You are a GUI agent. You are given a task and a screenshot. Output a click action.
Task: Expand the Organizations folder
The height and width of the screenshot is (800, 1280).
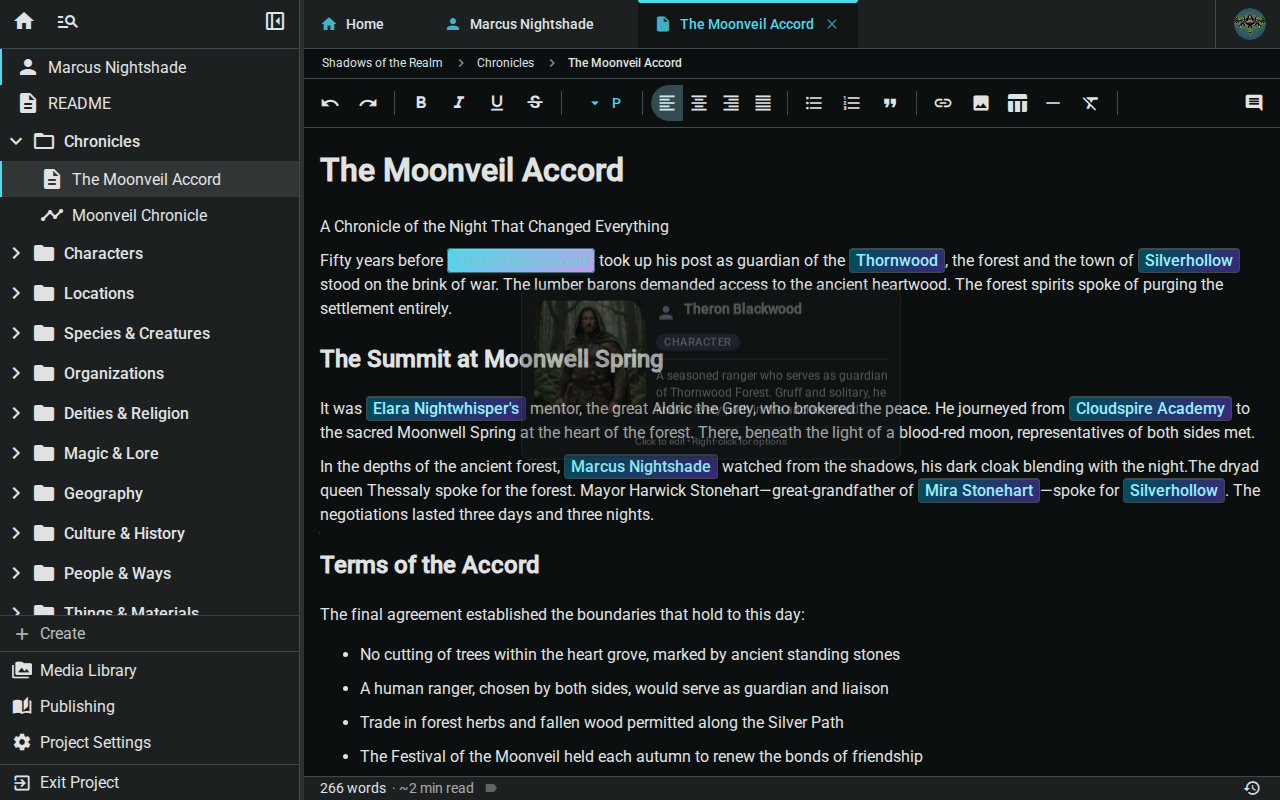16,373
